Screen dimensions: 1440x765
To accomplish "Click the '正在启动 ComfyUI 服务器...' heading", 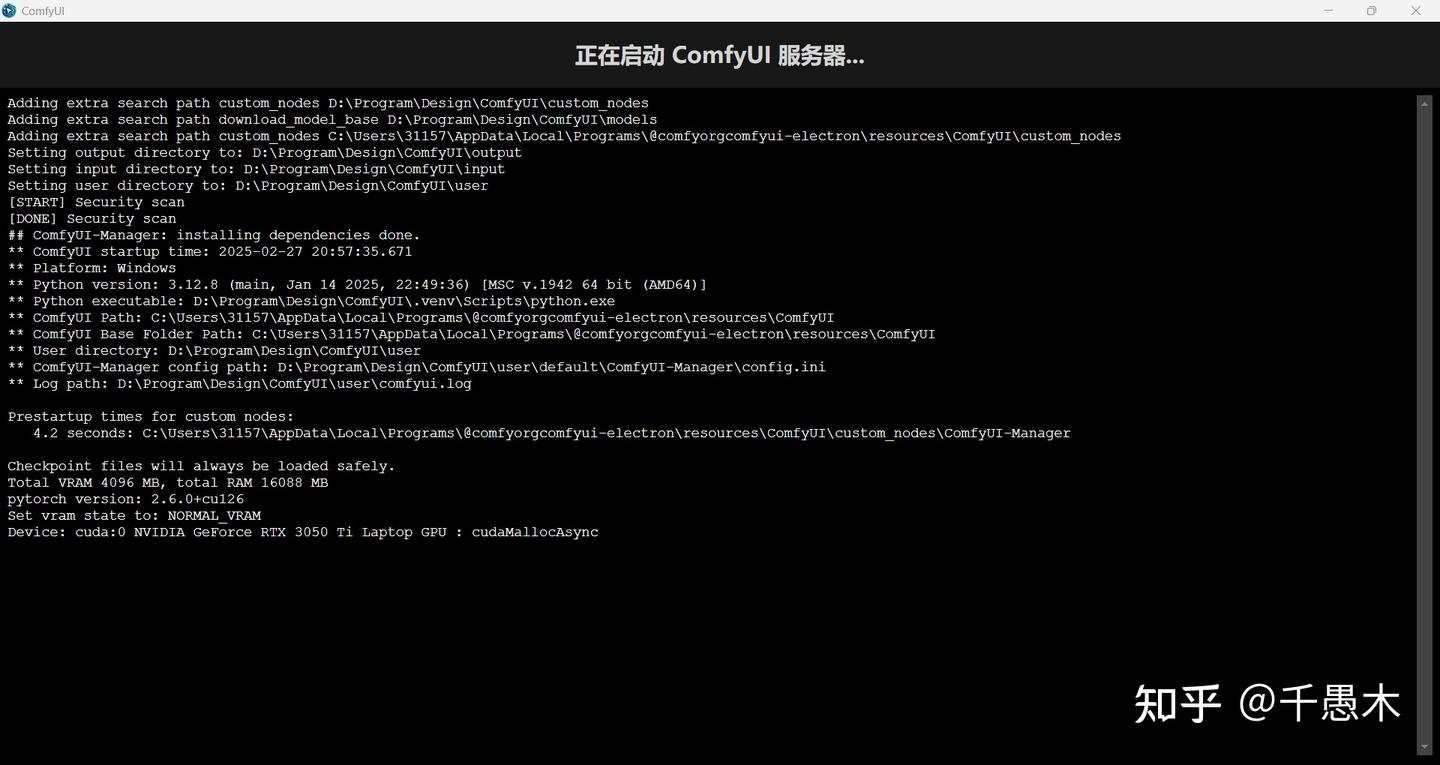I will coord(719,55).
